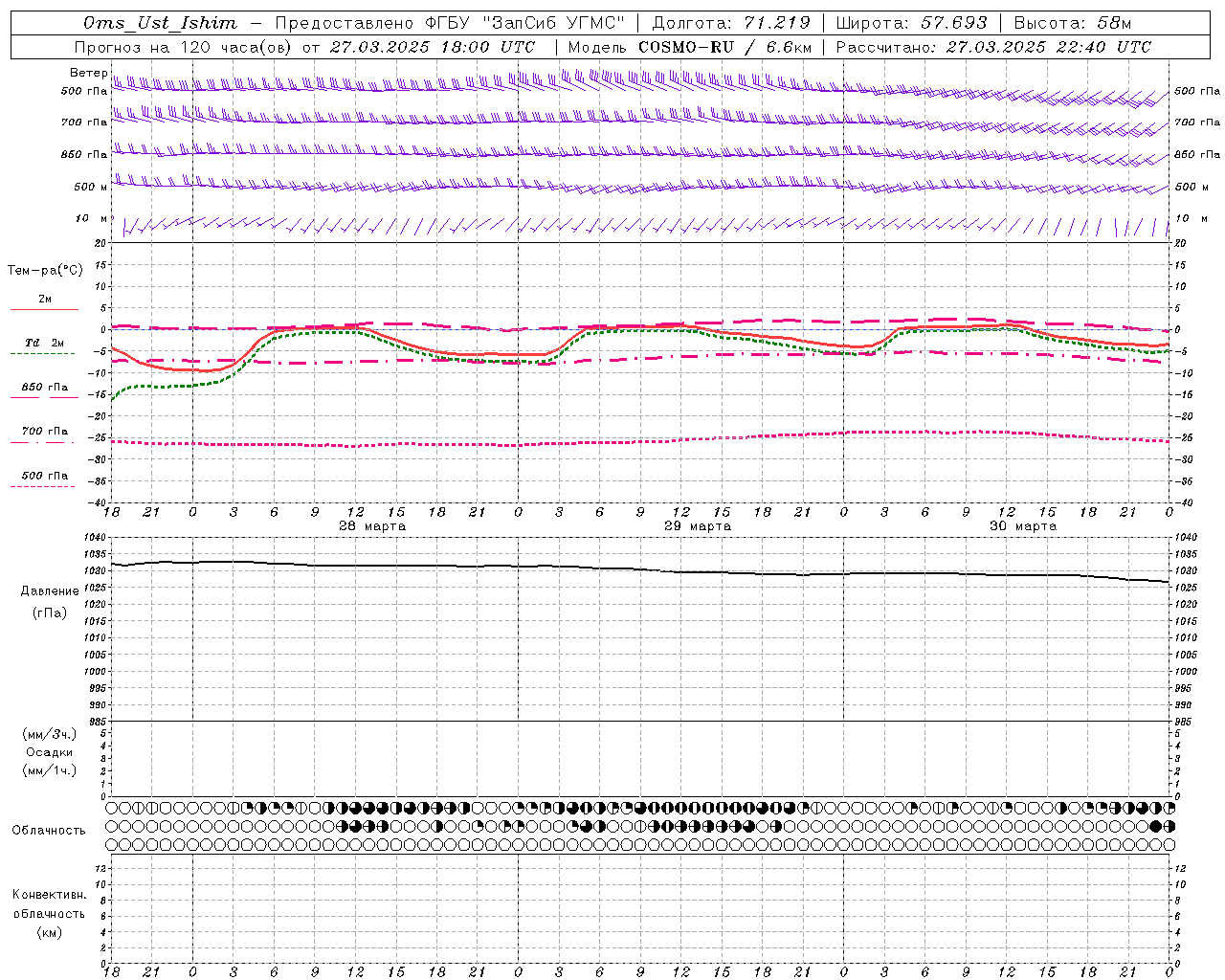Click the left '700 гПа' wind level label
This screenshot has height=980, width=1225.
pyautogui.click(x=84, y=122)
